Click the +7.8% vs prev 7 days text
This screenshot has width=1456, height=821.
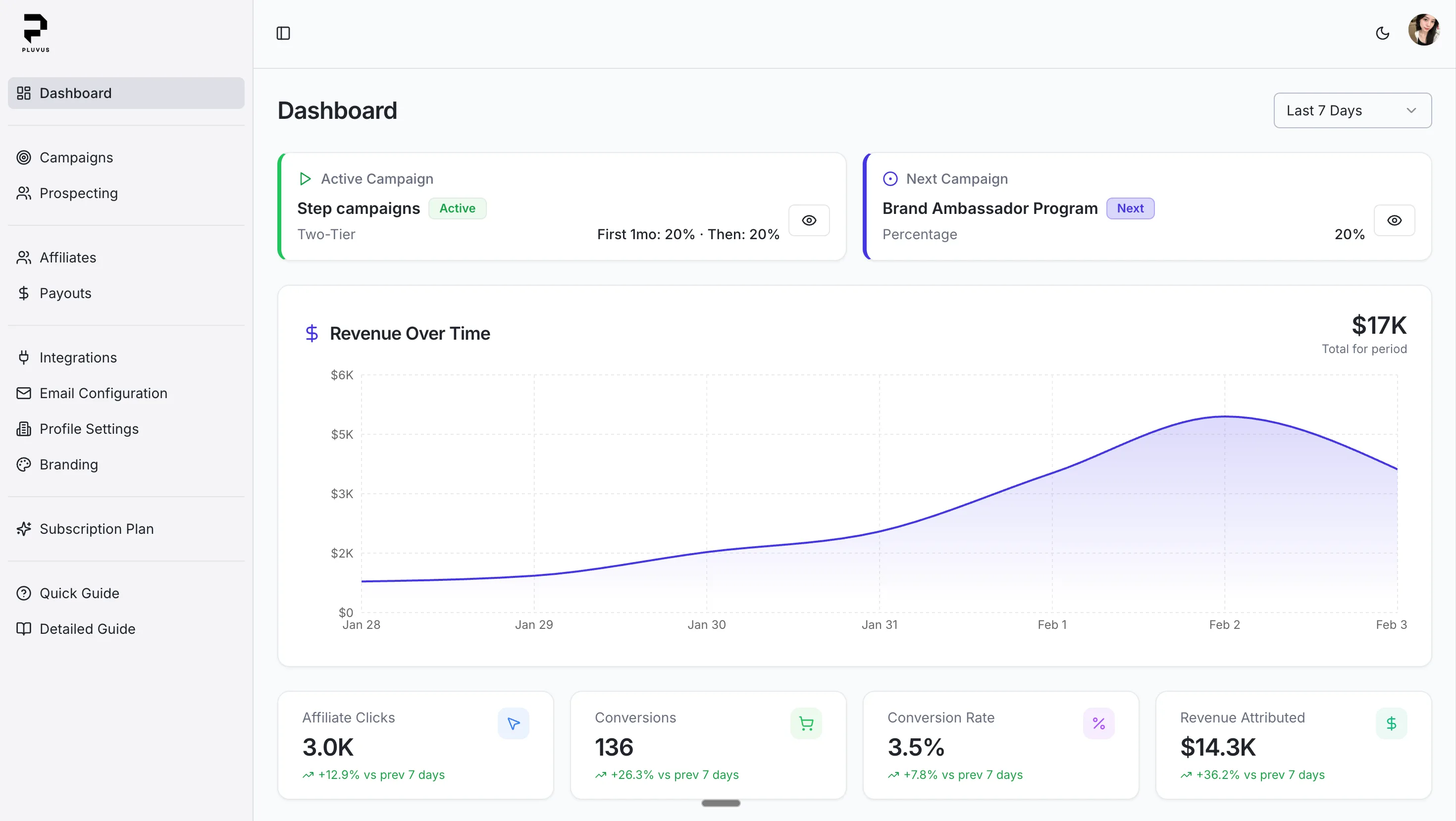[x=963, y=774]
